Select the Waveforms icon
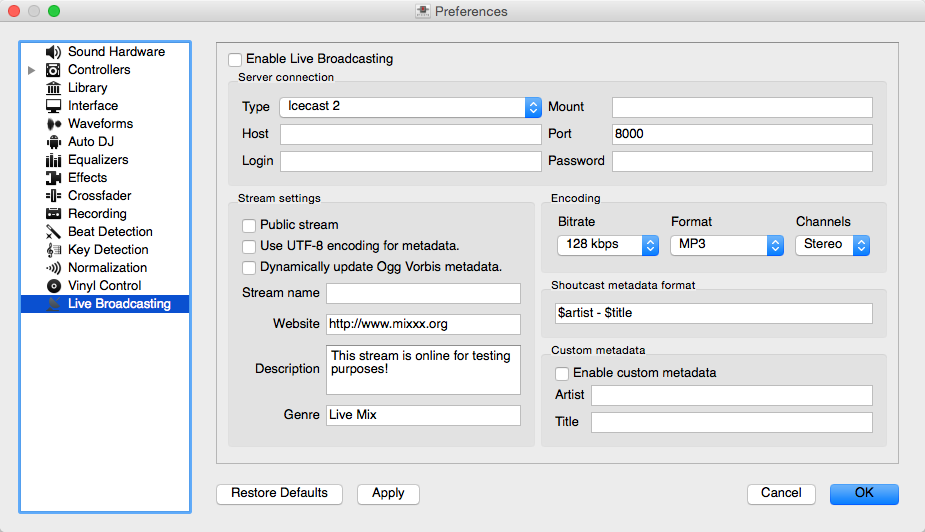925x532 pixels. [54, 124]
